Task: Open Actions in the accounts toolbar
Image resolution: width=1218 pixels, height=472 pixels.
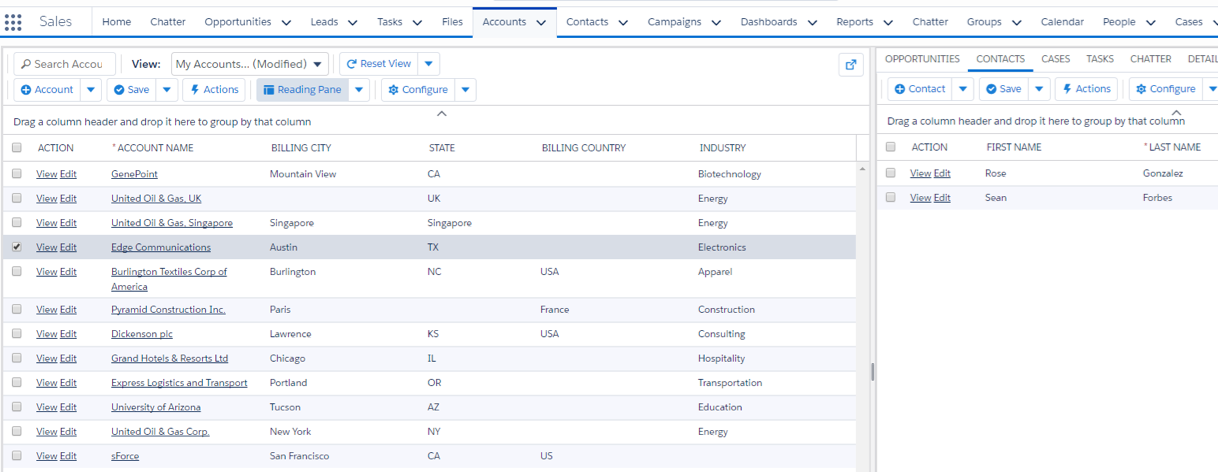Action: tap(214, 89)
